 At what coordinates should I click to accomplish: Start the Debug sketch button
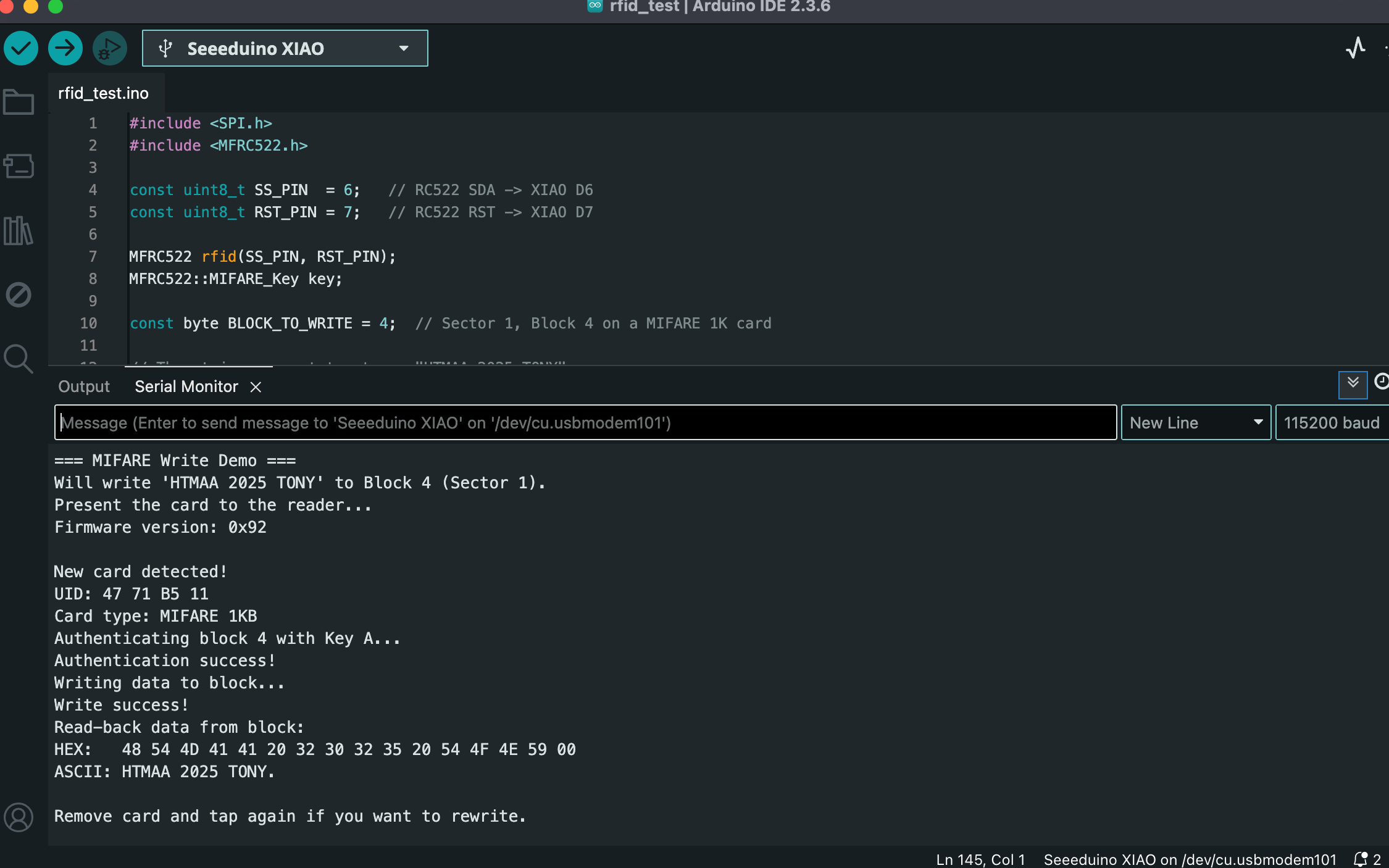[109, 48]
